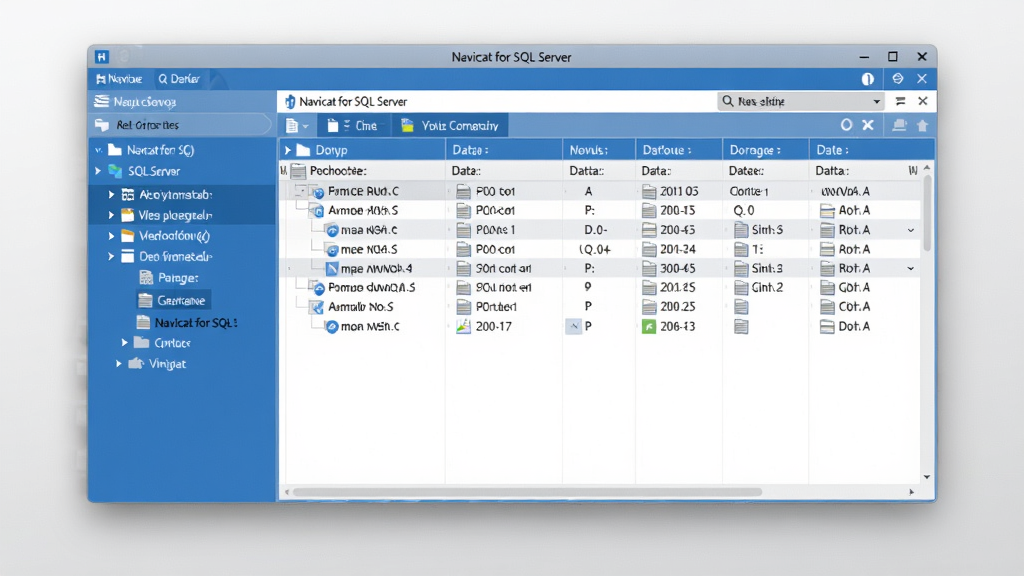Click the printer icon in toolbar
The height and width of the screenshot is (576, 1024).
tap(899, 125)
